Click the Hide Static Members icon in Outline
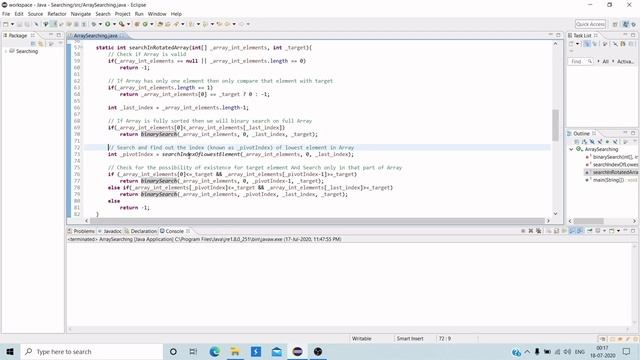The image size is (640, 360). click(x=600, y=142)
